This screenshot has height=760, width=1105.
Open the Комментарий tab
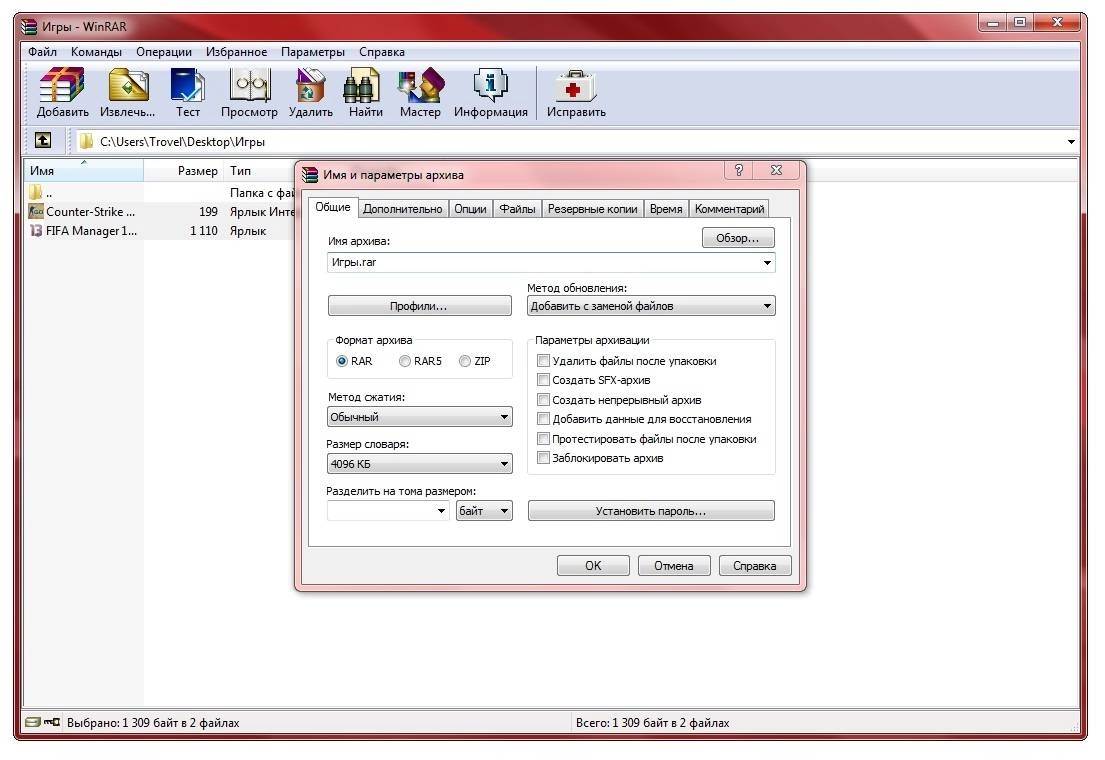tap(729, 209)
